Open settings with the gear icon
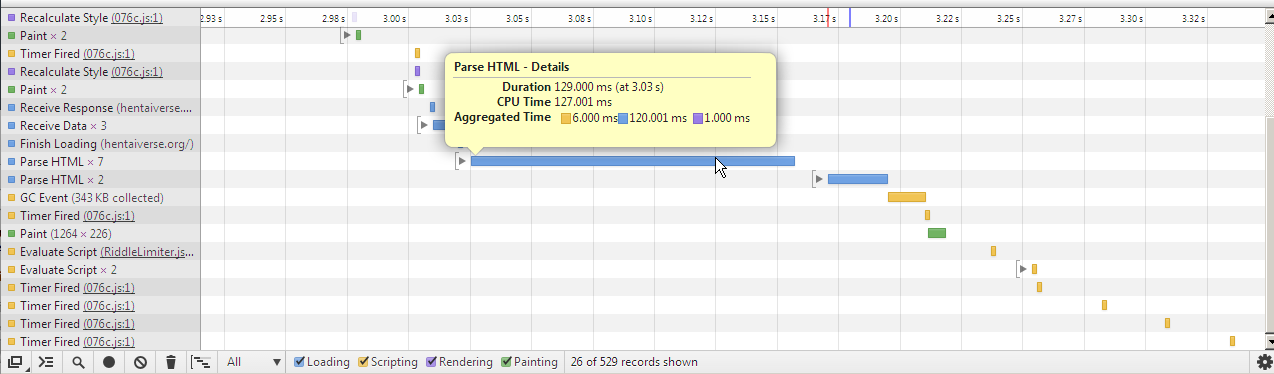The image size is (1274, 374). (x=1264, y=362)
